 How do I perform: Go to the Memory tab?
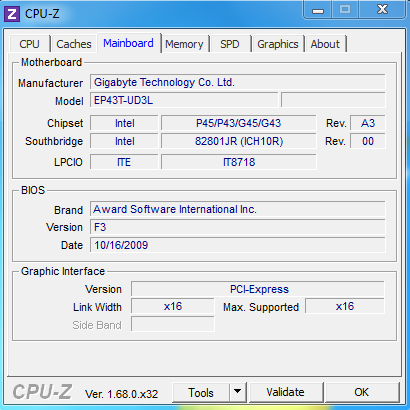click(184, 44)
